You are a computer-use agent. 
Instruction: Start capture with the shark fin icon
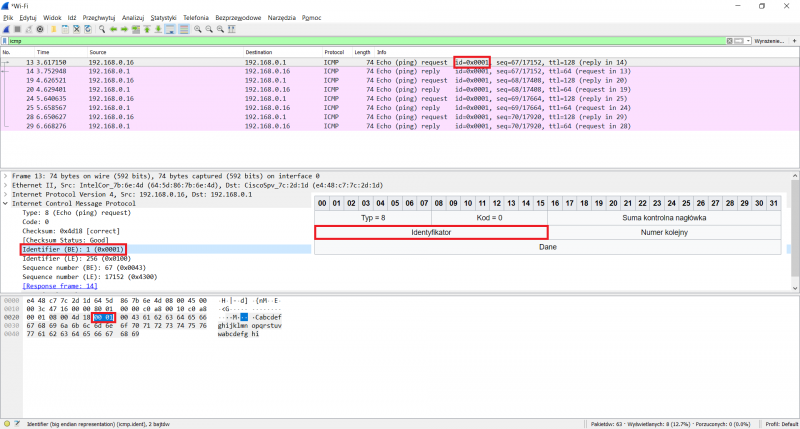pyautogui.click(x=6, y=29)
